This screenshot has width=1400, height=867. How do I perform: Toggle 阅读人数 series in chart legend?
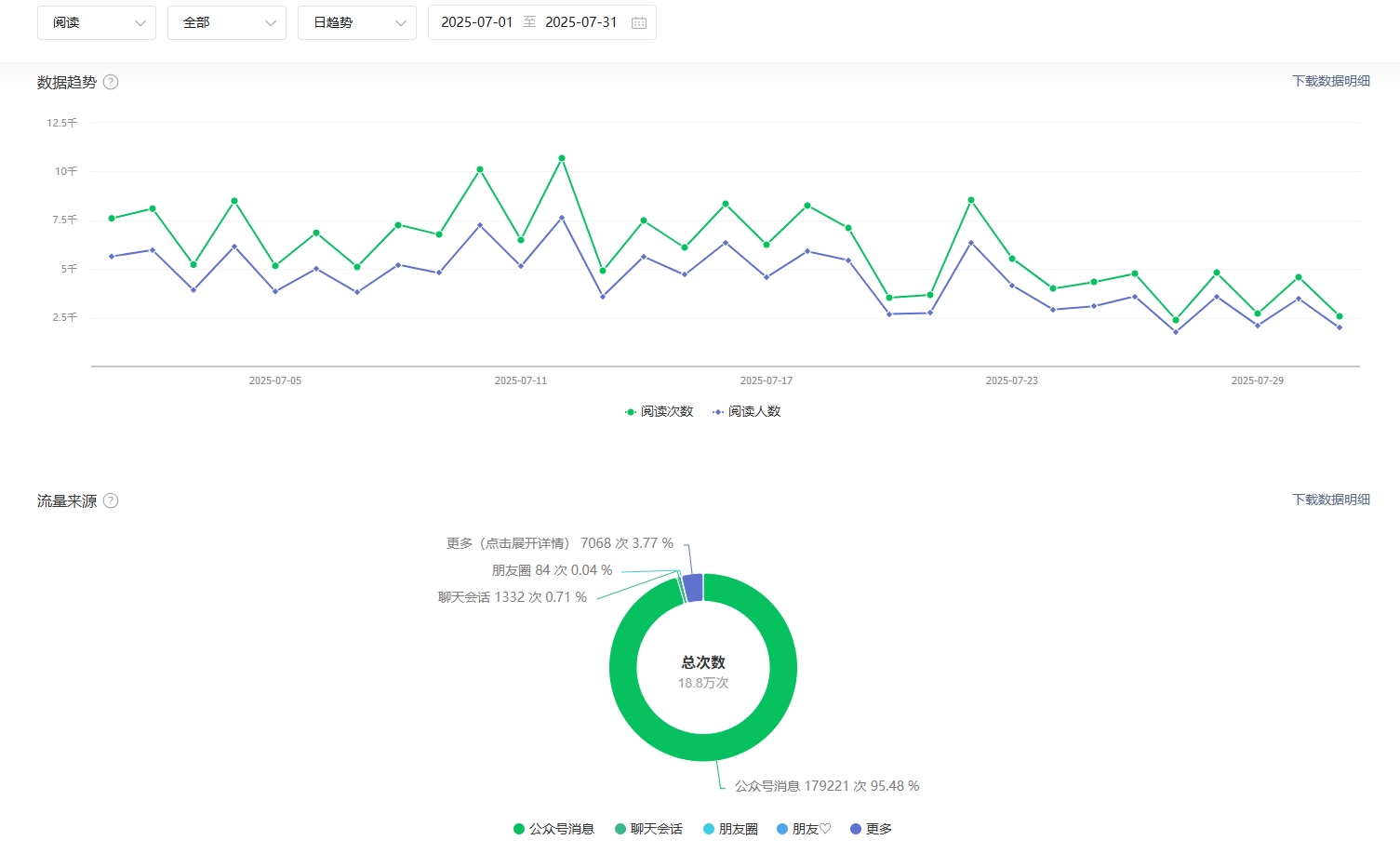pyautogui.click(x=746, y=411)
